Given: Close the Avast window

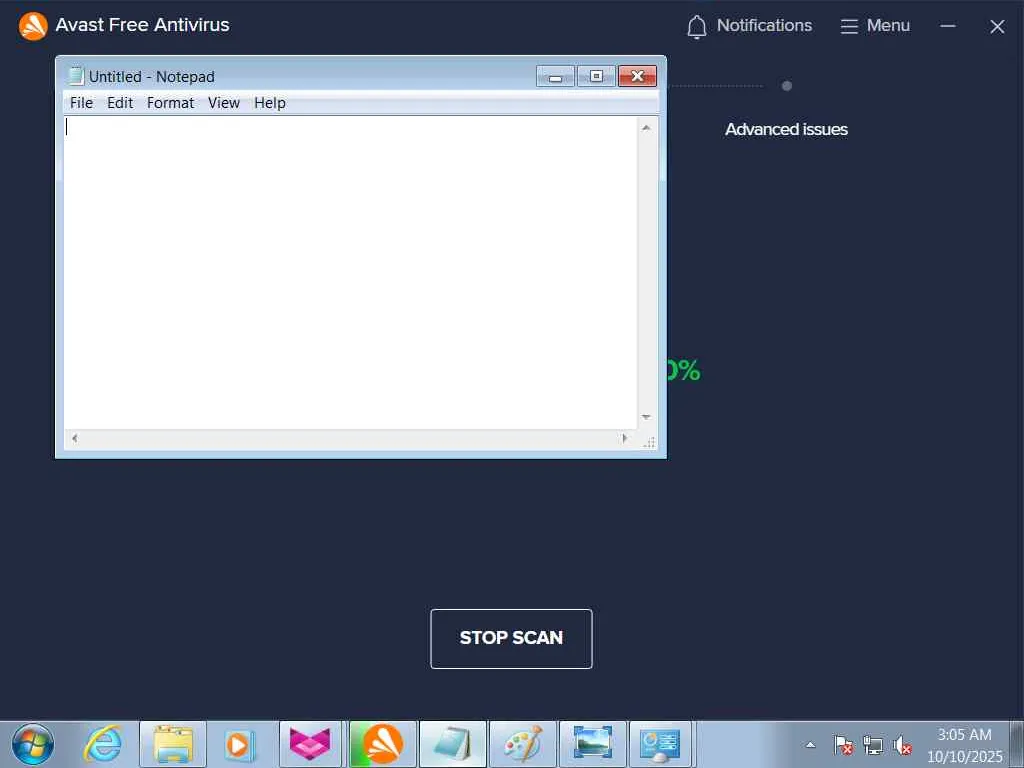Looking at the screenshot, I should coord(997,26).
